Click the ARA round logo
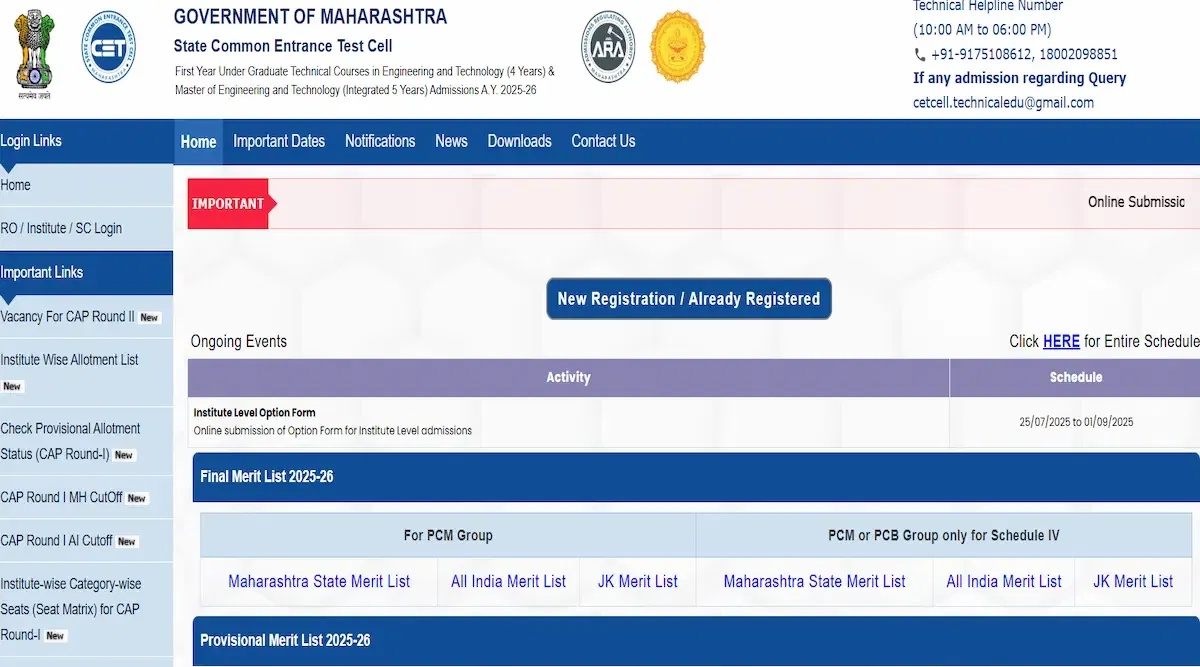This screenshot has height=667, width=1200. click(x=608, y=47)
